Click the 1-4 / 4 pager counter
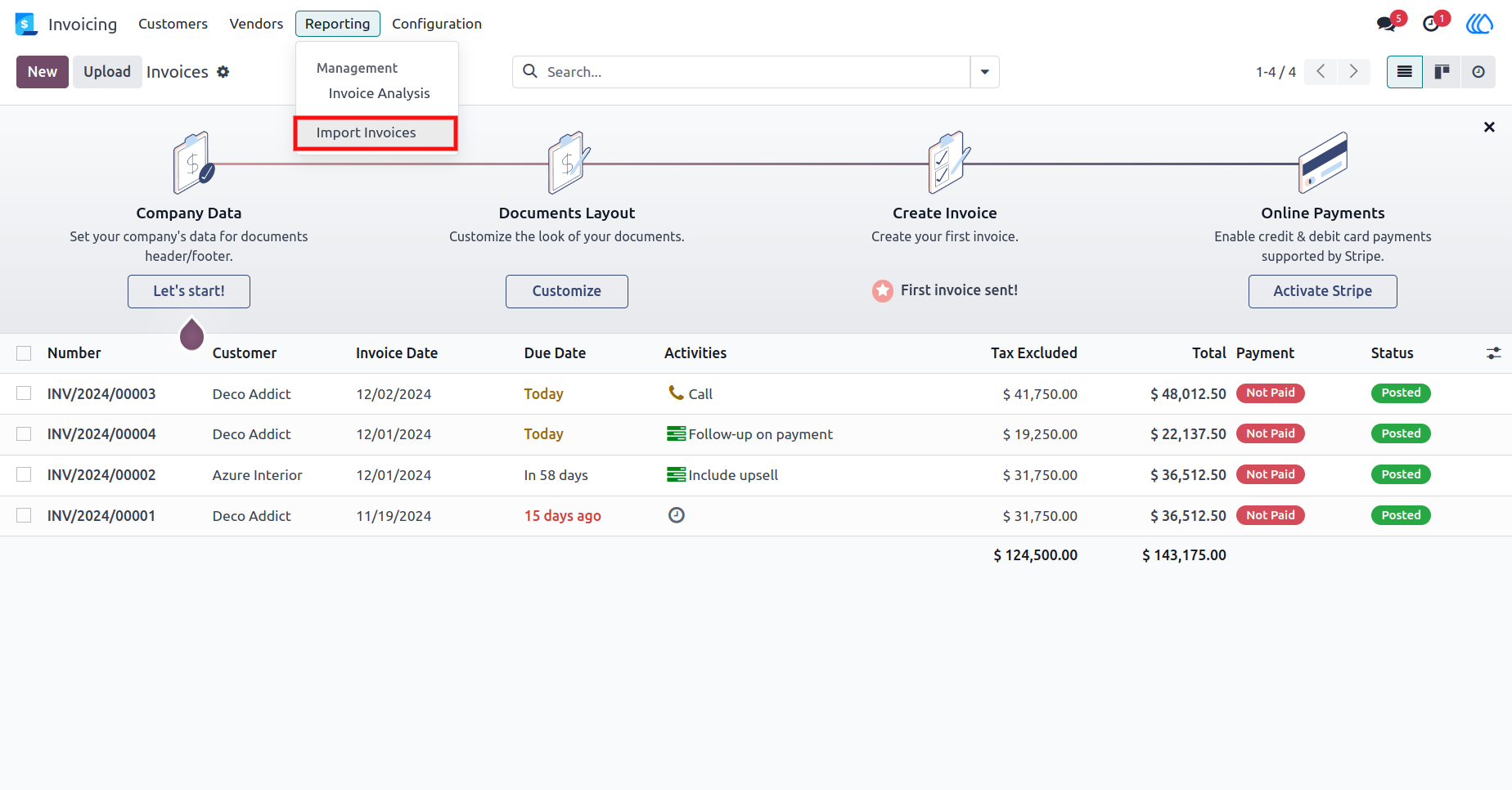This screenshot has height=790, width=1512. pos(1276,72)
